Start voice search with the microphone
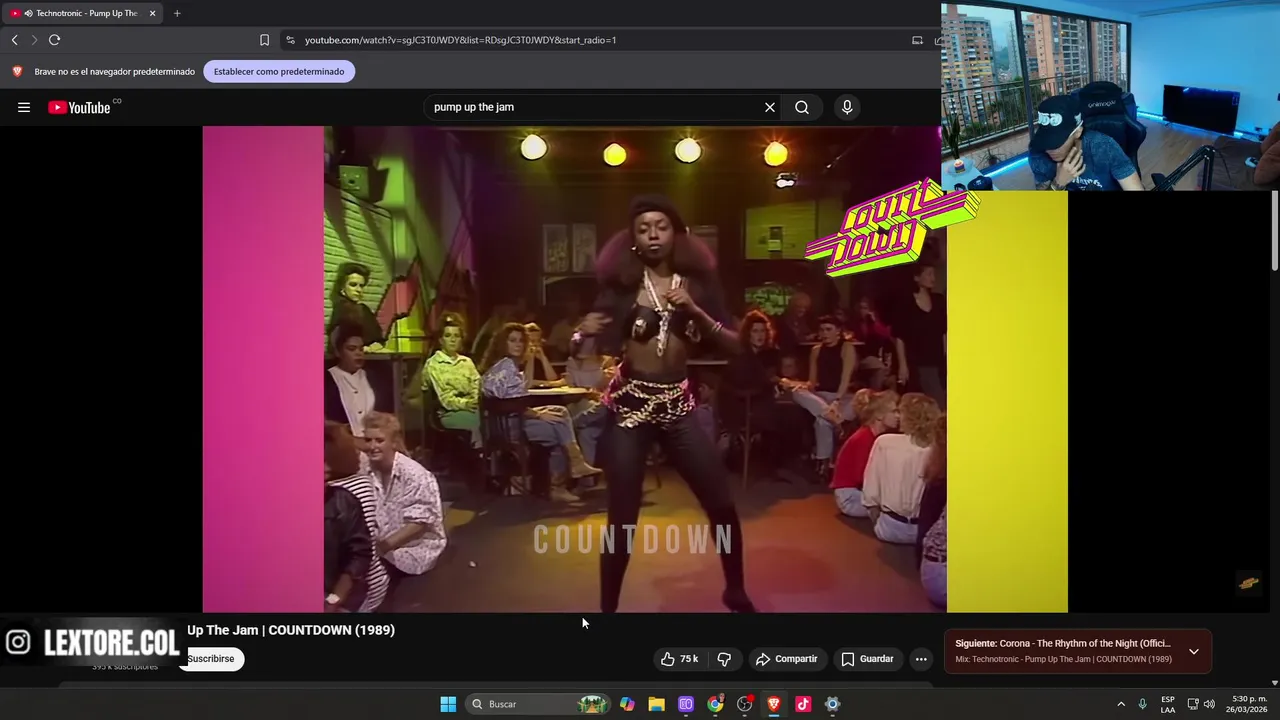1280x720 pixels. [847, 107]
